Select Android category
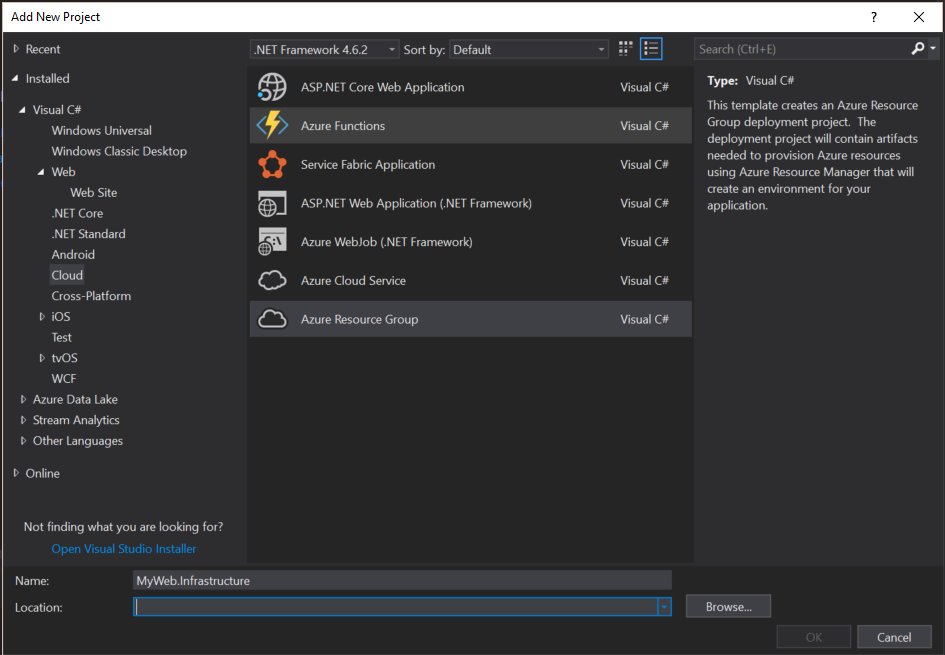The height and width of the screenshot is (655, 945). 73,254
